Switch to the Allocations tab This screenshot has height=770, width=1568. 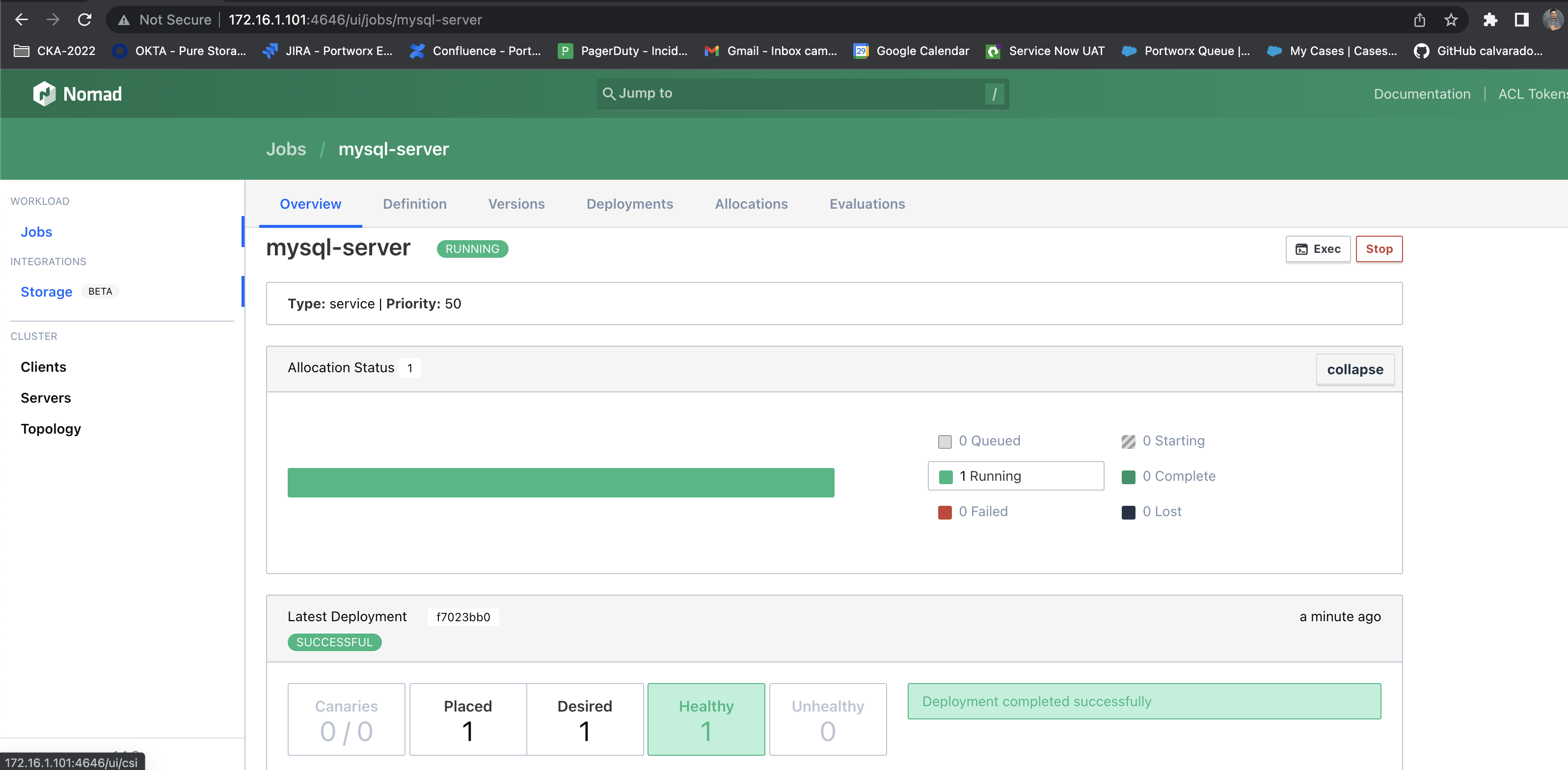(751, 204)
